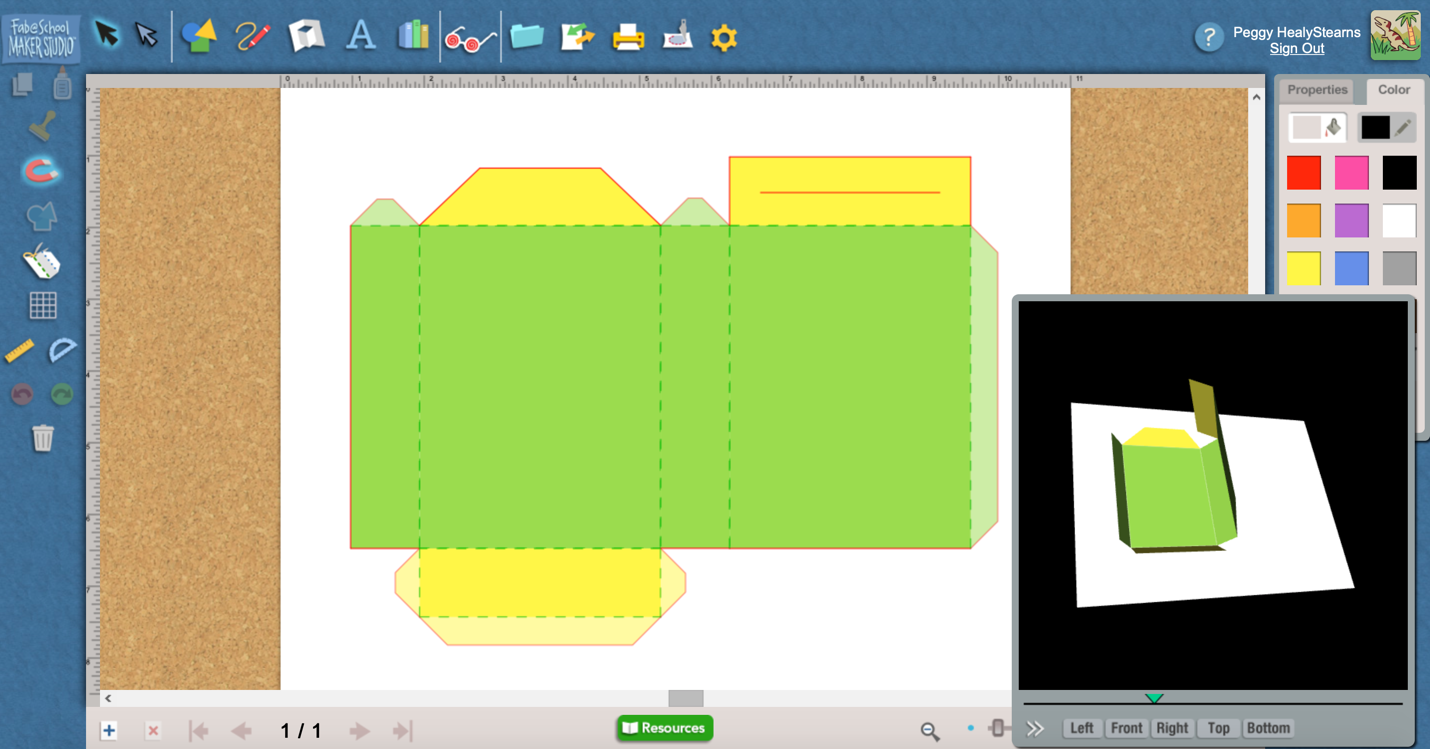This screenshot has width=1430, height=749.
Task: Select the yellow color swatch
Action: [1303, 267]
